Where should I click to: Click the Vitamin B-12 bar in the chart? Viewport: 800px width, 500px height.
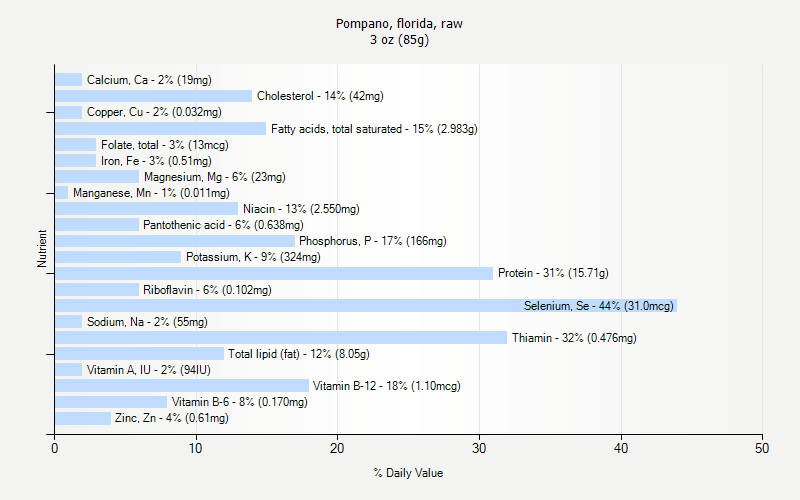(x=182, y=386)
